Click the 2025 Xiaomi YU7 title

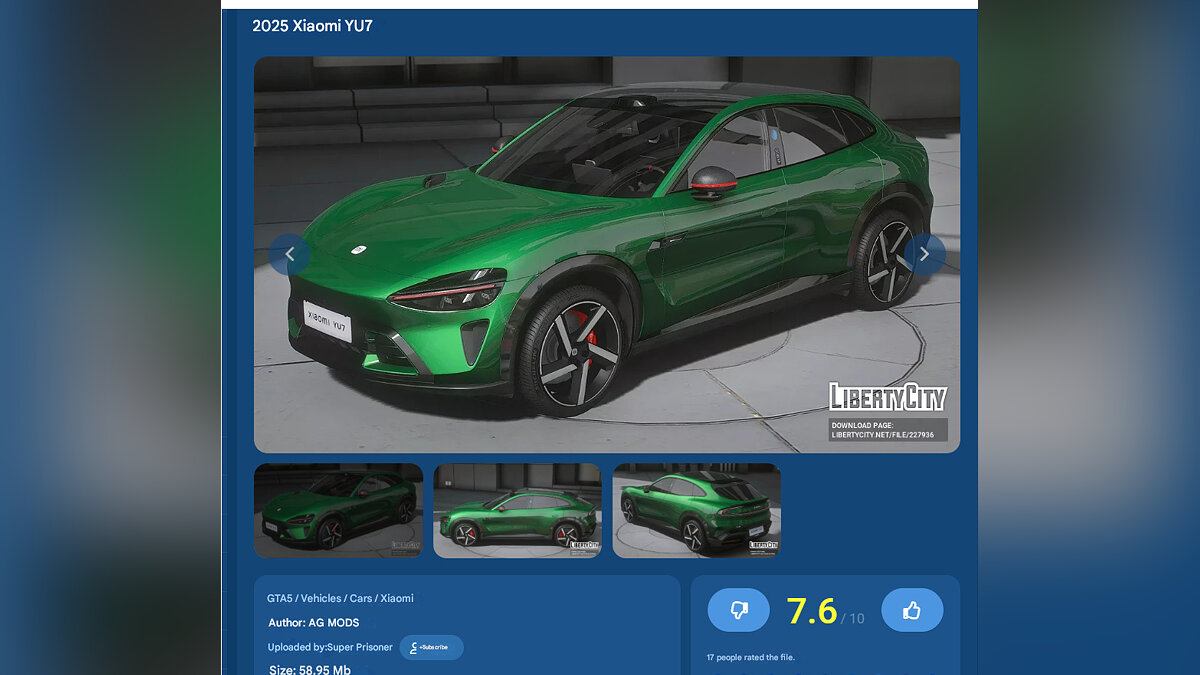click(312, 26)
